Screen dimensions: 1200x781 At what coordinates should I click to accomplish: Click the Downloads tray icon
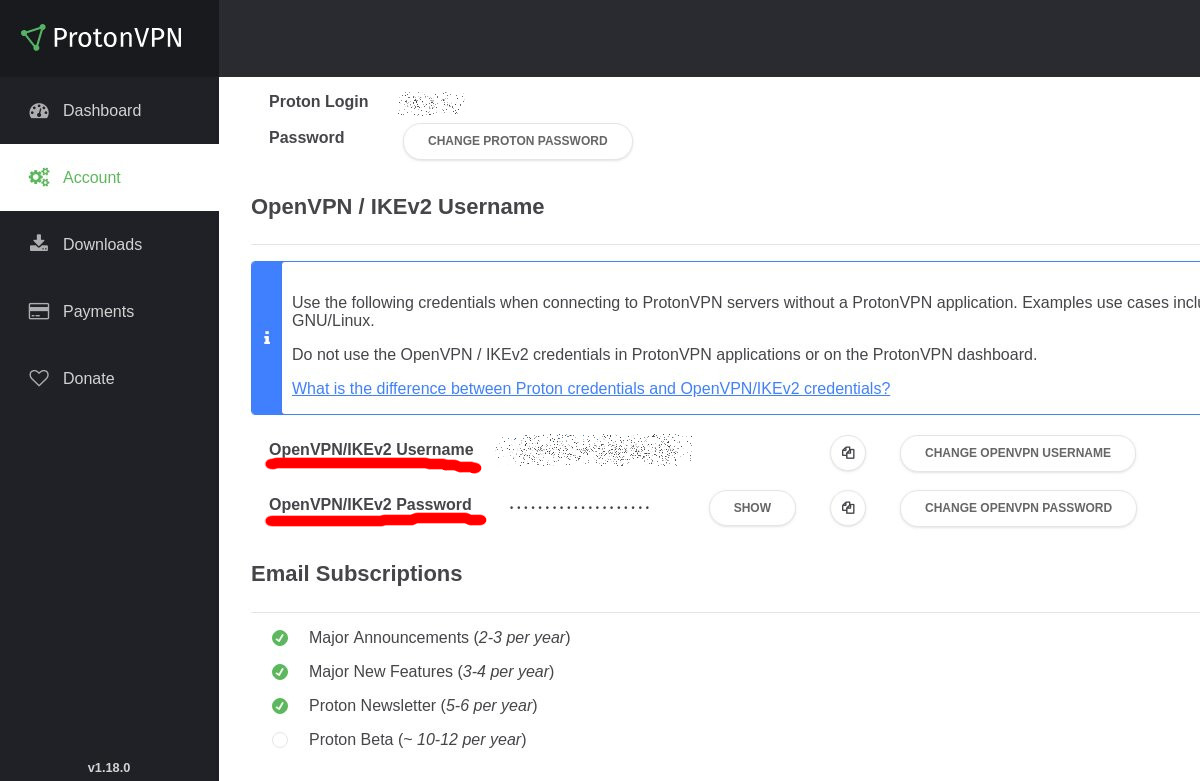coord(39,243)
